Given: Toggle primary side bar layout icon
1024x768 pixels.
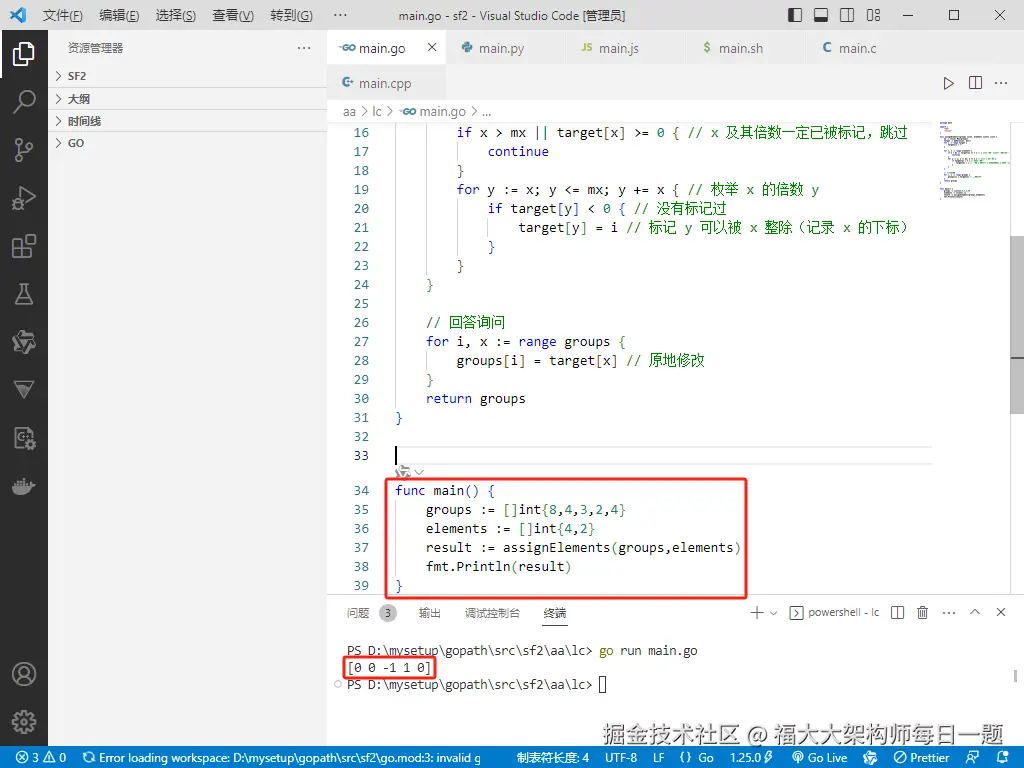Looking at the screenshot, I should click(795, 15).
